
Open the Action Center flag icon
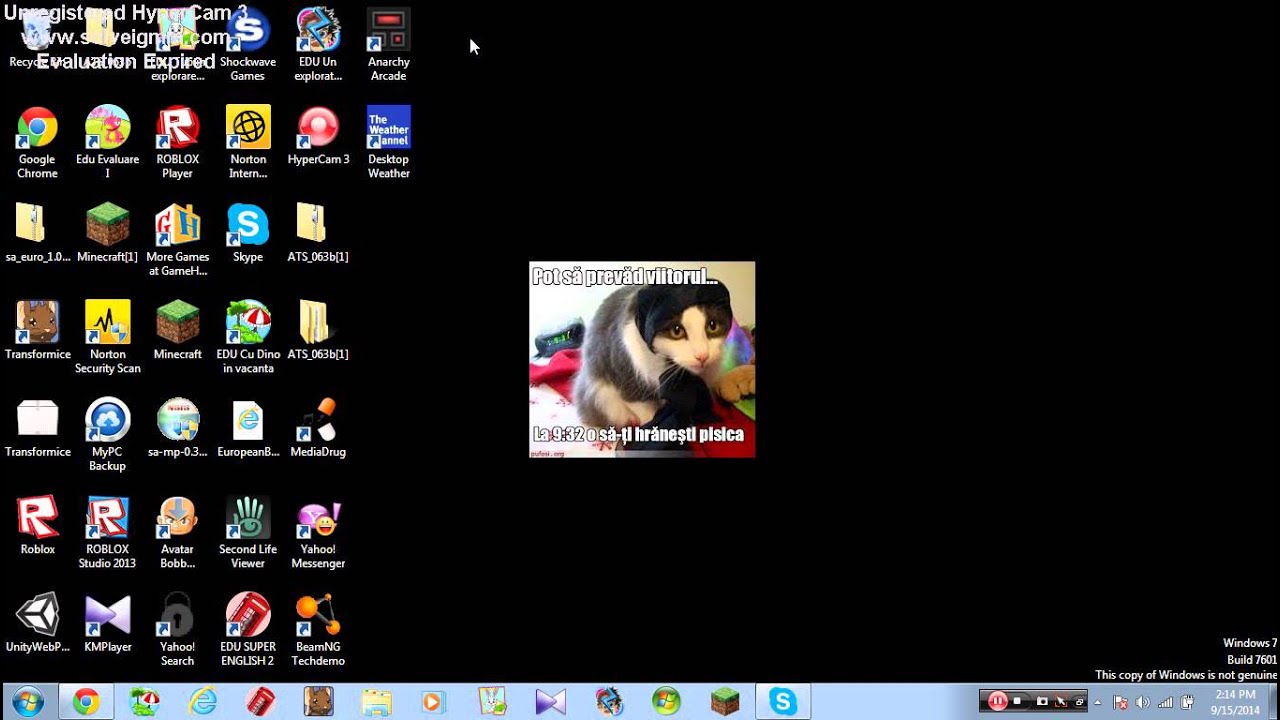point(1121,702)
